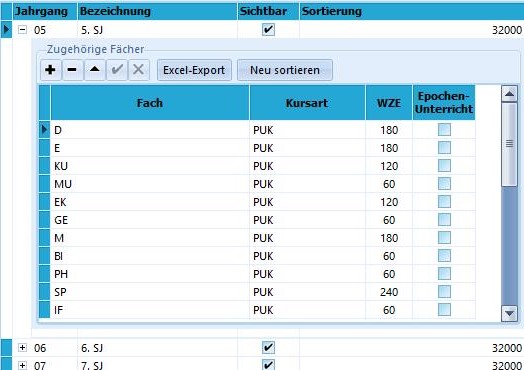Viewport: 524px width, 370px height.
Task: Add a new subject with plus icon
Action: click(50, 70)
